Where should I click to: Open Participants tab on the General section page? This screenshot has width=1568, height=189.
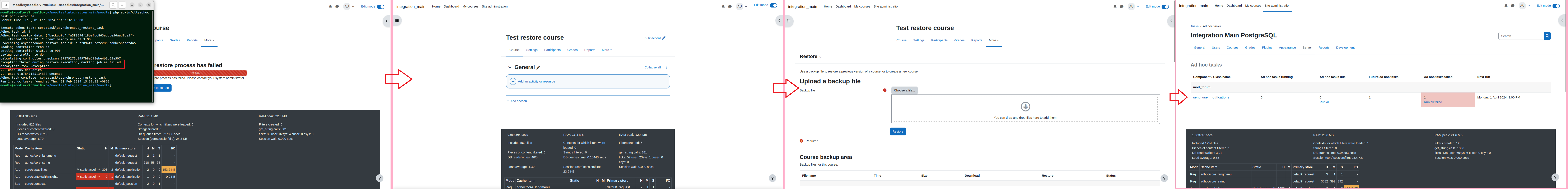[552, 50]
